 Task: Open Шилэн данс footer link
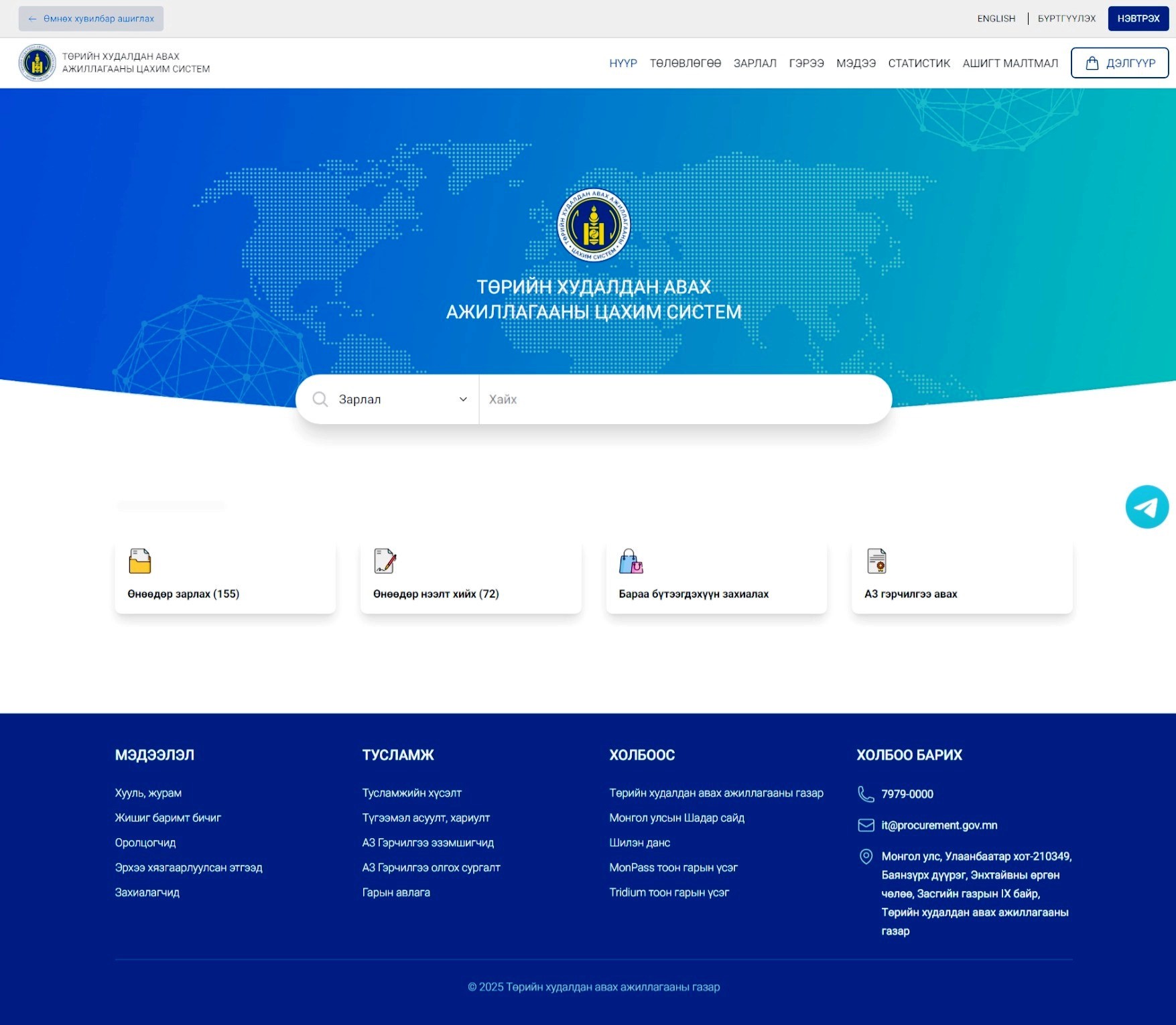pyautogui.click(x=639, y=843)
